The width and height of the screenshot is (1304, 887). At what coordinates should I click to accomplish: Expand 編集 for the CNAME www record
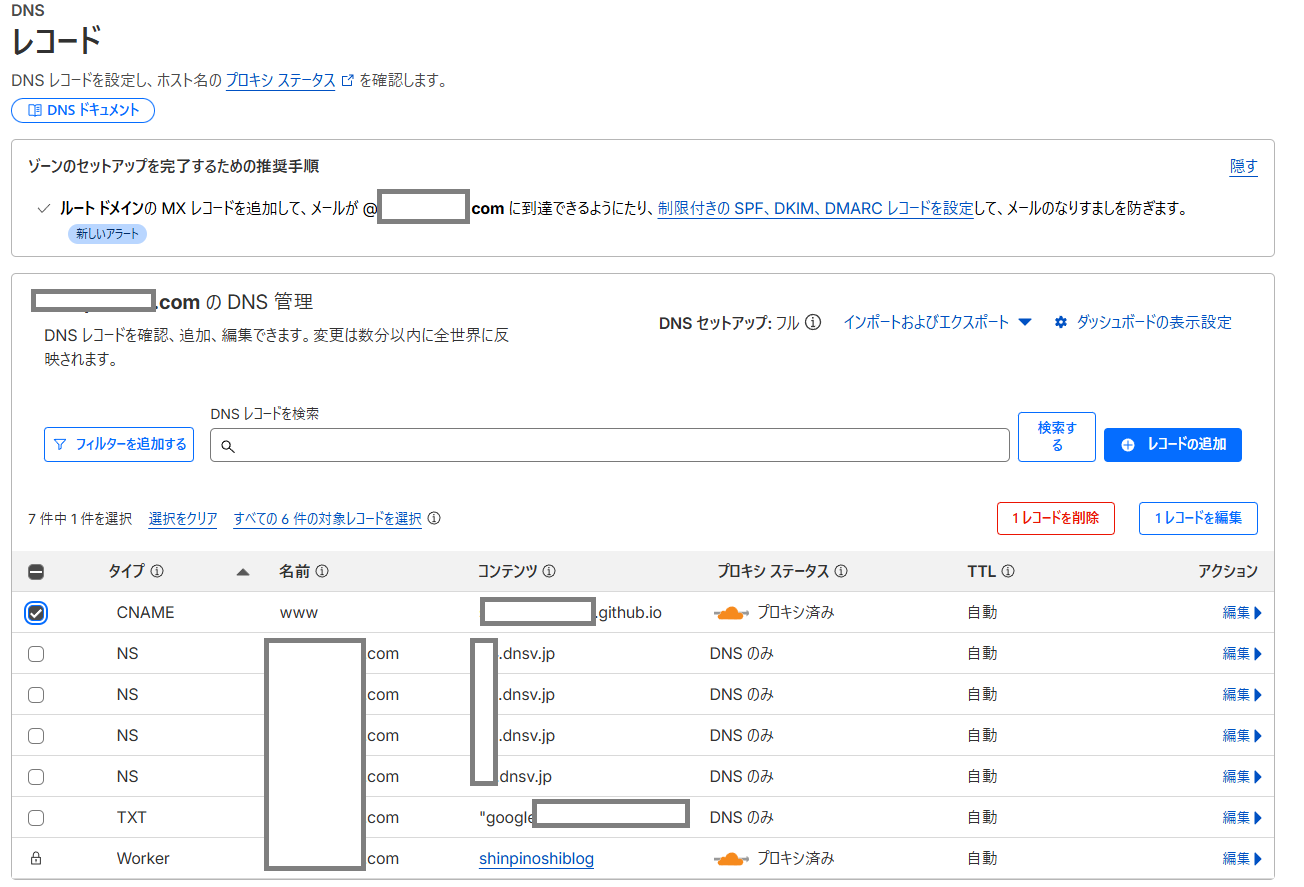click(x=1242, y=613)
